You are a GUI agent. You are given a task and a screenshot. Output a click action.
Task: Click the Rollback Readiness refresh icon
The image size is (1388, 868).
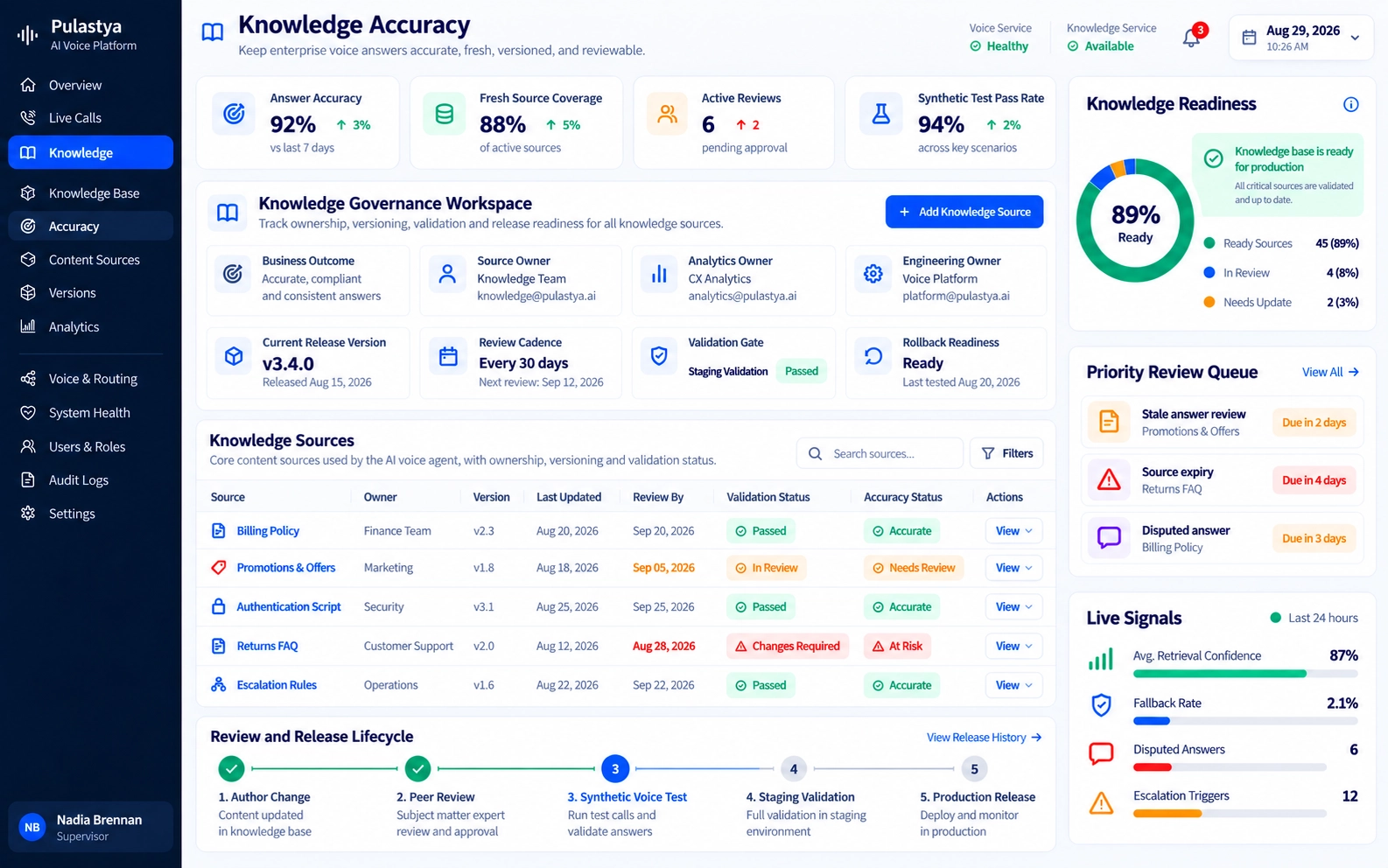pos(873,356)
